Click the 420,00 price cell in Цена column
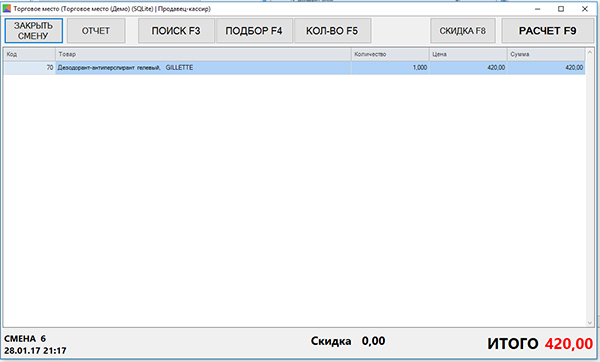This screenshot has height=362, width=600. [x=468, y=68]
